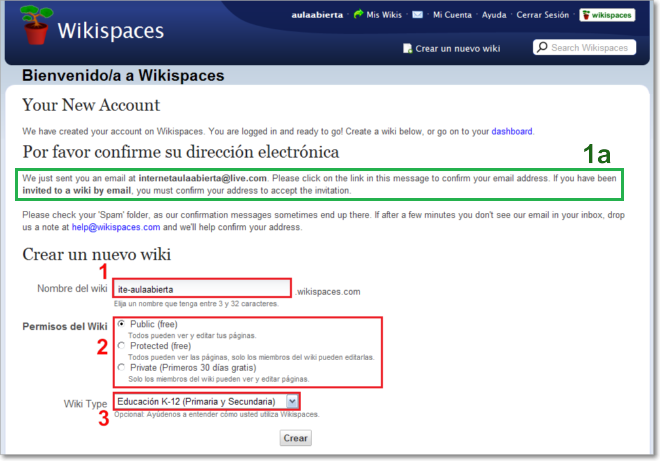This screenshot has width=660, height=461.
Task: Click the '.wikispaces.com' domain suffix text
Action: 328,292
